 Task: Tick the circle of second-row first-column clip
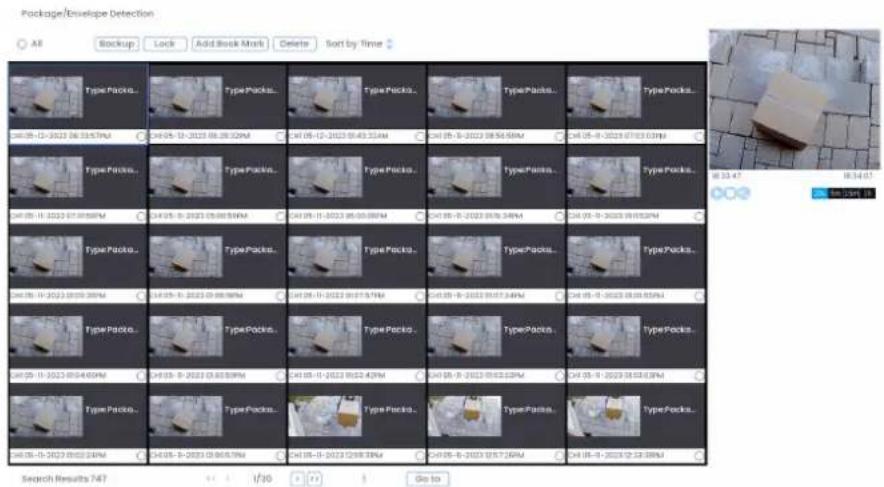(141, 216)
